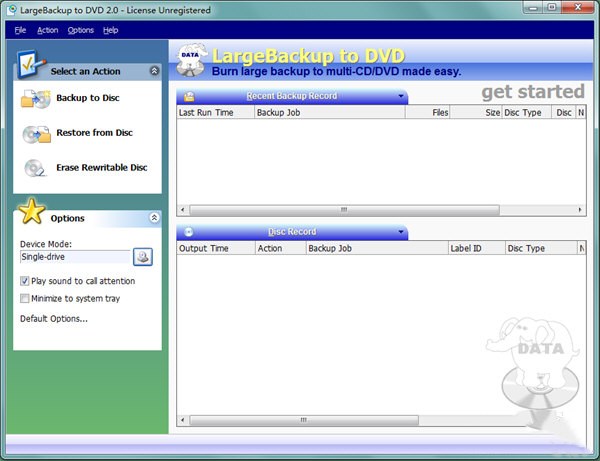The width and height of the screenshot is (600, 461).
Task: Click the Device Mode Single-drive field
Action: pos(74,257)
